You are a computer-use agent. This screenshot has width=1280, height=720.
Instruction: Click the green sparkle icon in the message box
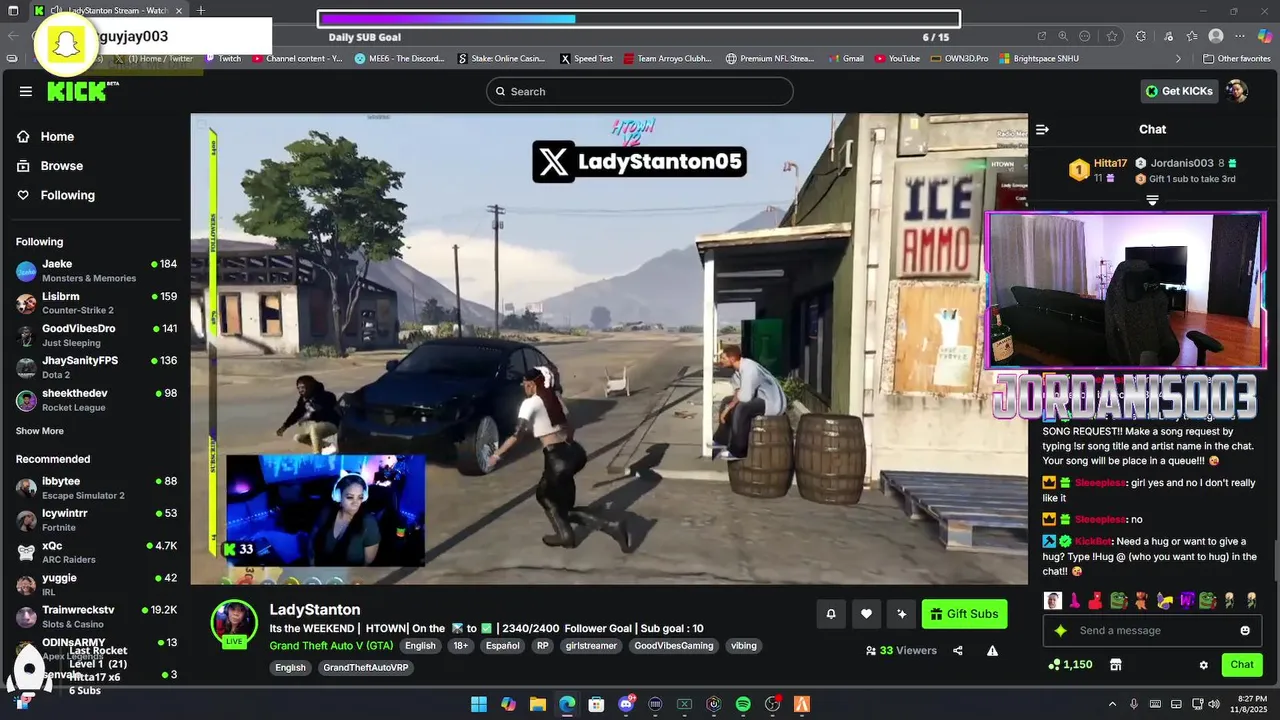coord(1061,631)
